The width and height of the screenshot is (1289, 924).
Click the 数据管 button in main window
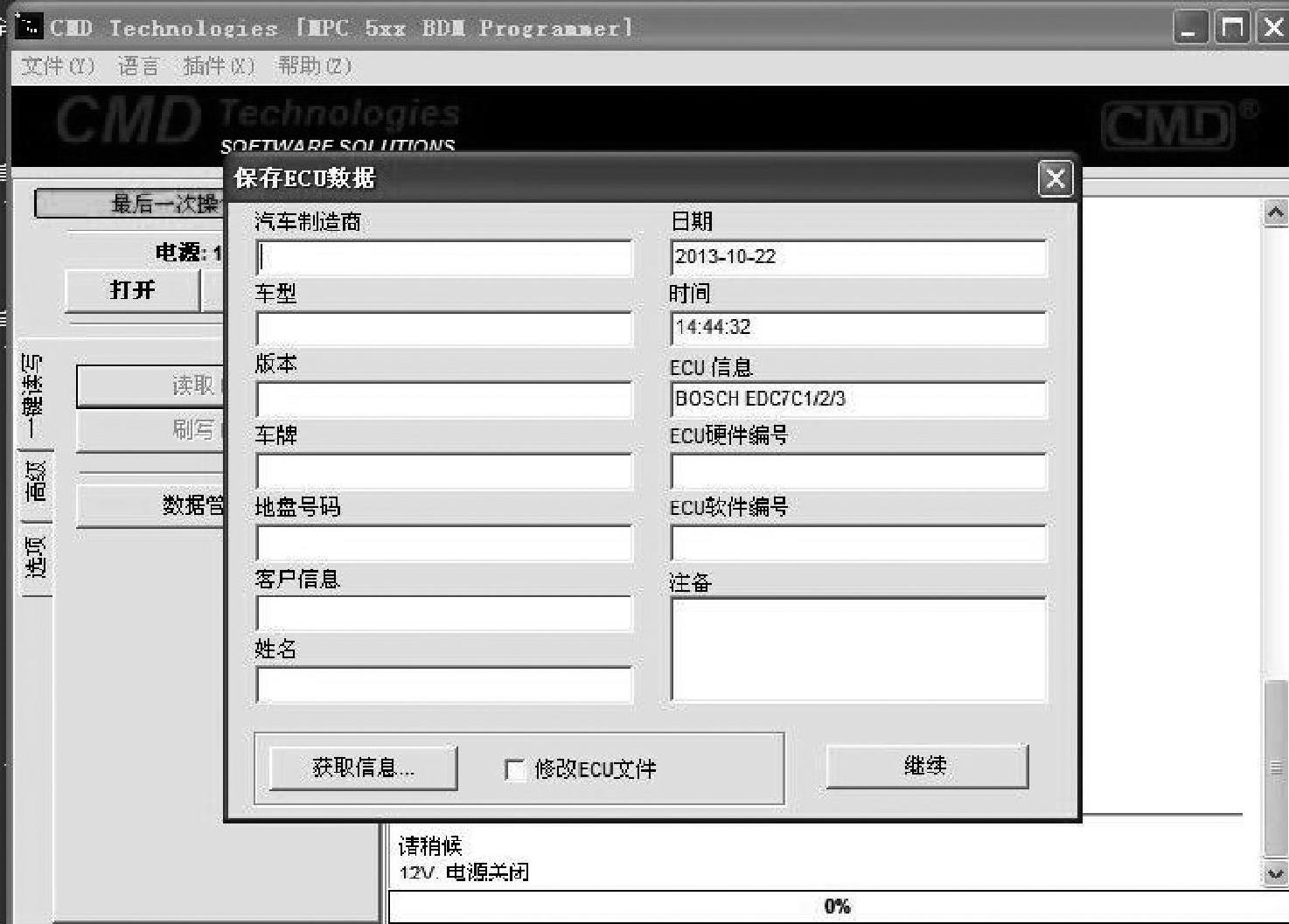pyautogui.click(x=150, y=505)
